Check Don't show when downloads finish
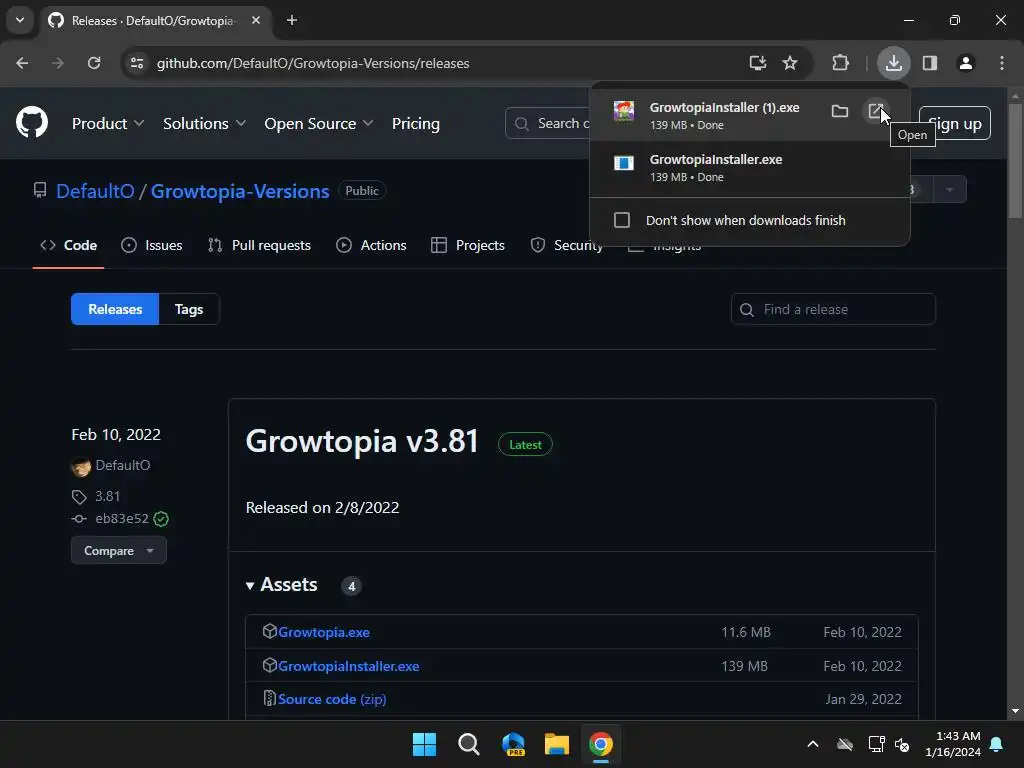 point(622,220)
